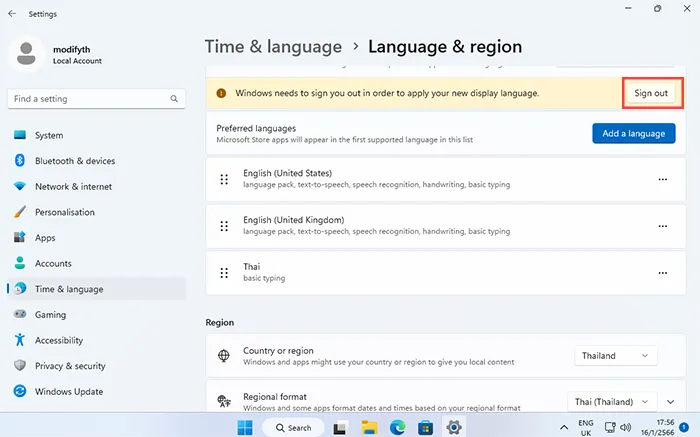Viewport: 700px width, 437px height.
Task: Click the Add a language button
Action: [x=633, y=133]
